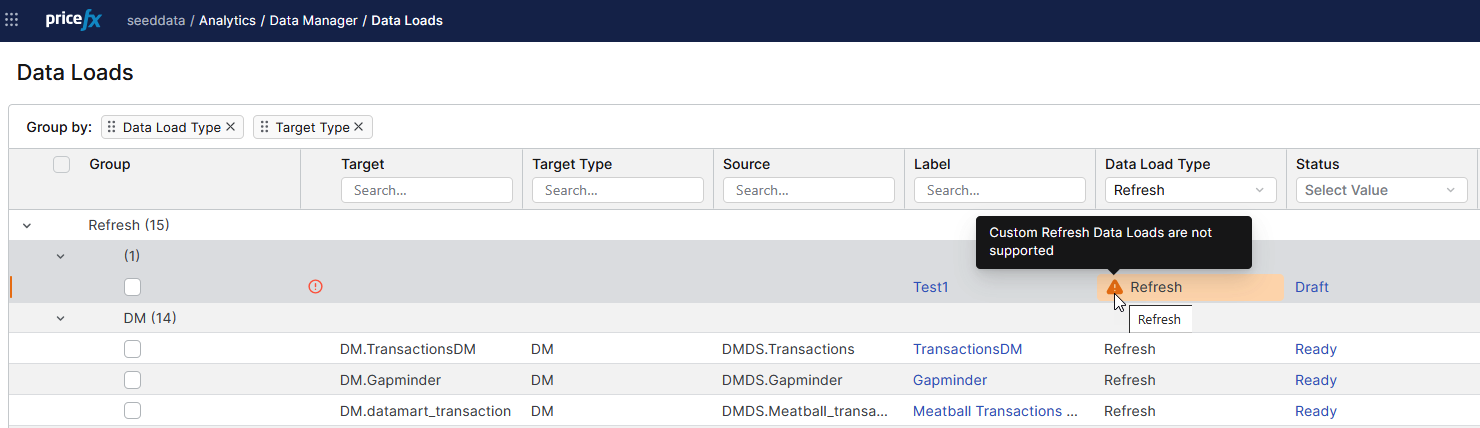Open the Status Select Value dropdown
1480x428 pixels.
(x=1381, y=190)
